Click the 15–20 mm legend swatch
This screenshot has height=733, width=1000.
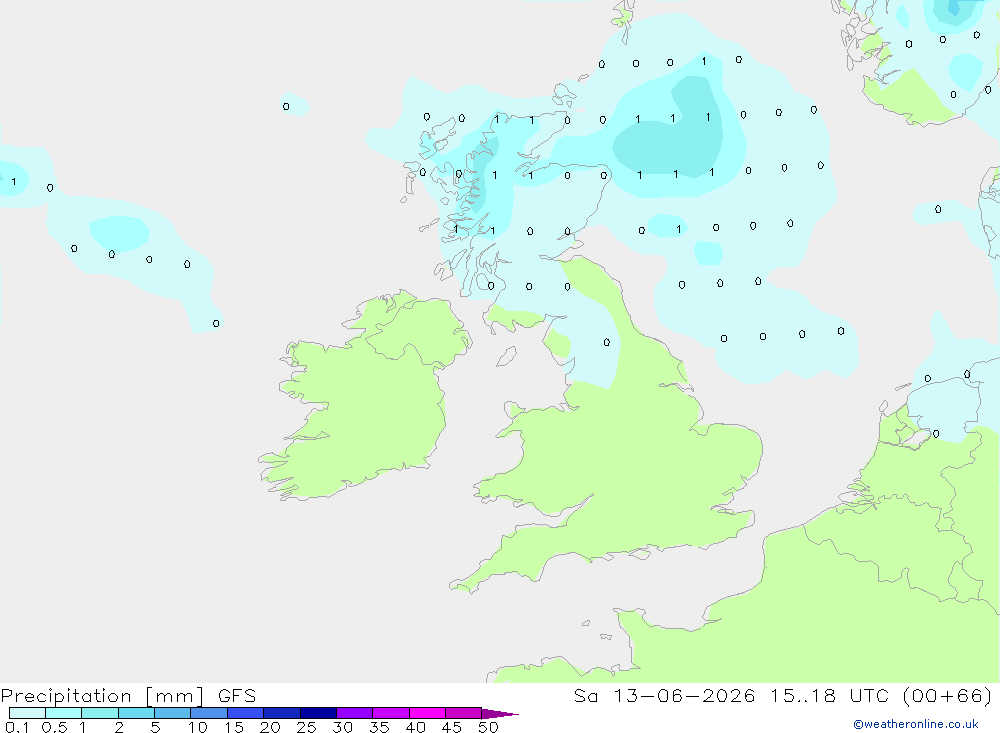[245, 713]
